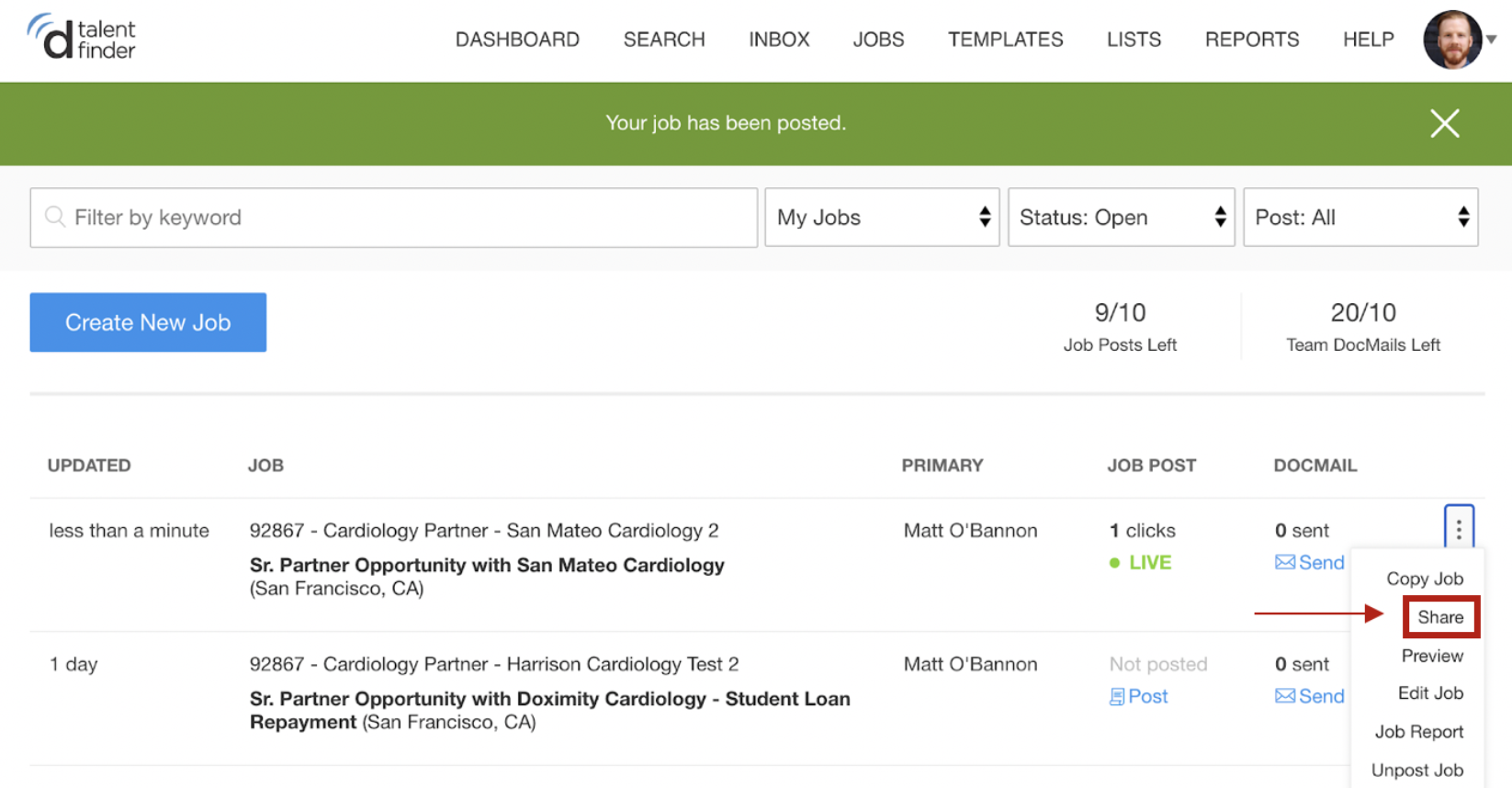Open the My Jobs dropdown
The height and width of the screenshot is (788, 1512).
(x=882, y=218)
